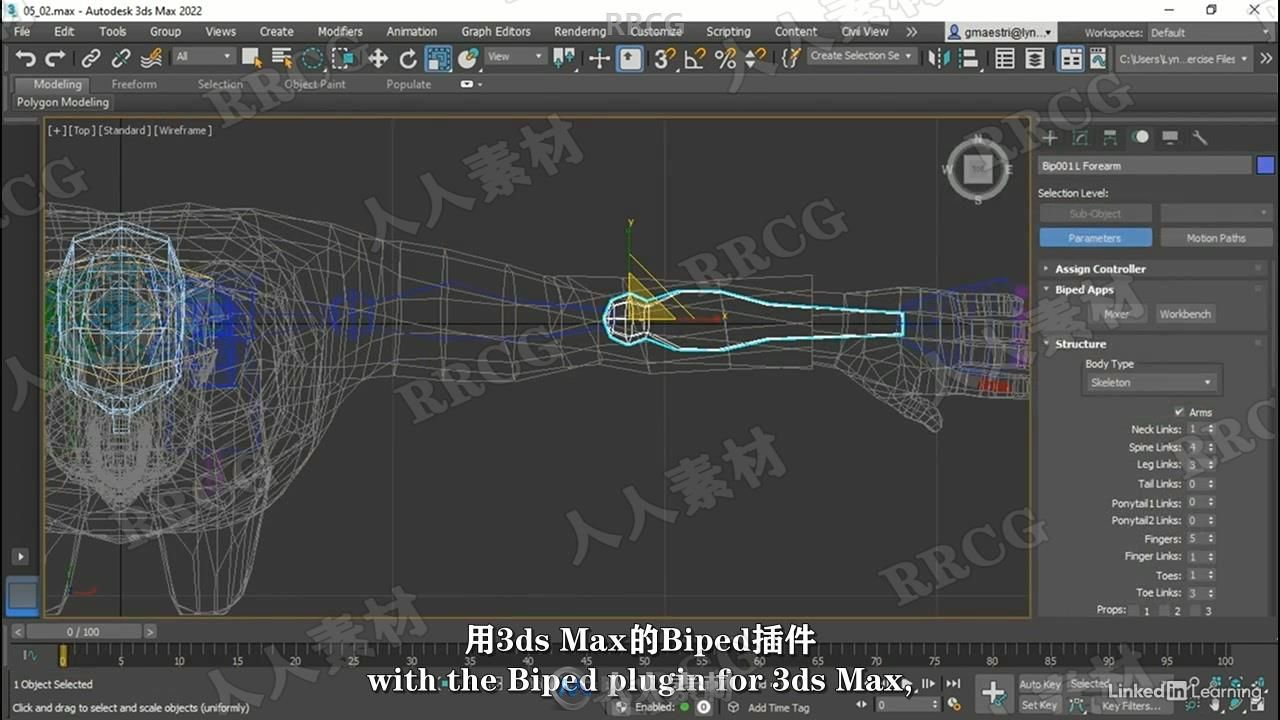Open the Body Type Skeleton dropdown

tap(1151, 383)
